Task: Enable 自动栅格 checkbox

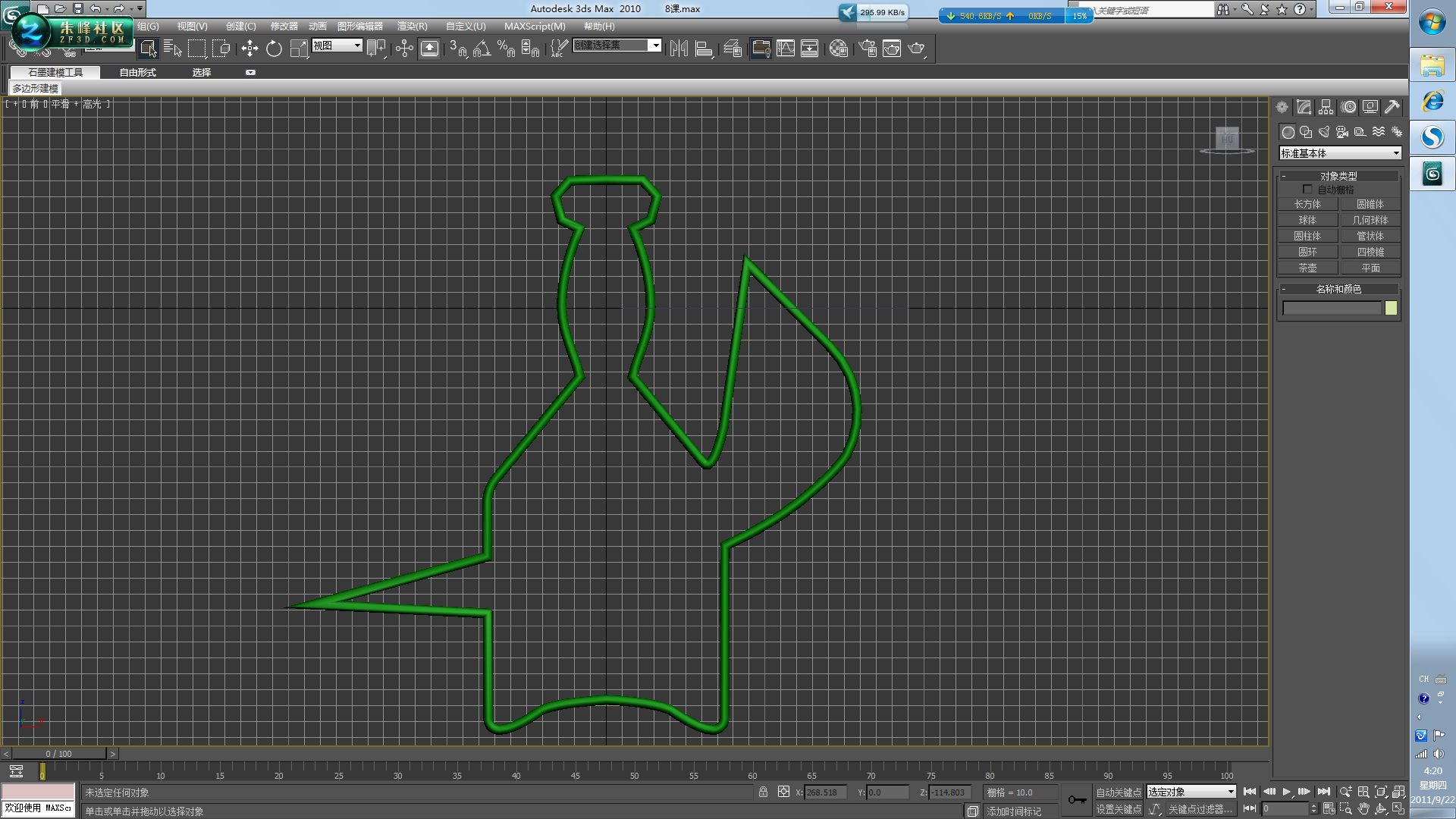Action: coord(1307,190)
